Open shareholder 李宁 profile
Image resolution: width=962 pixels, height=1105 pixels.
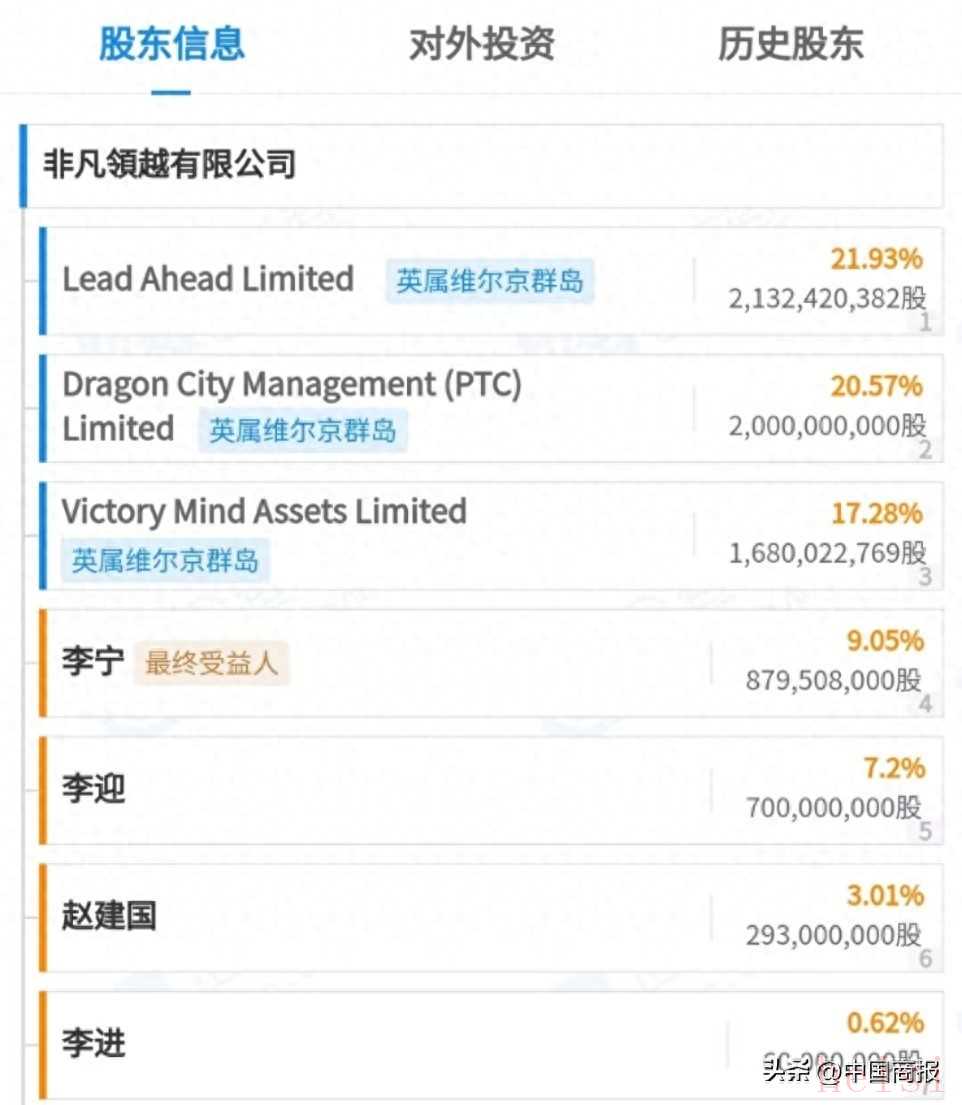(x=93, y=662)
